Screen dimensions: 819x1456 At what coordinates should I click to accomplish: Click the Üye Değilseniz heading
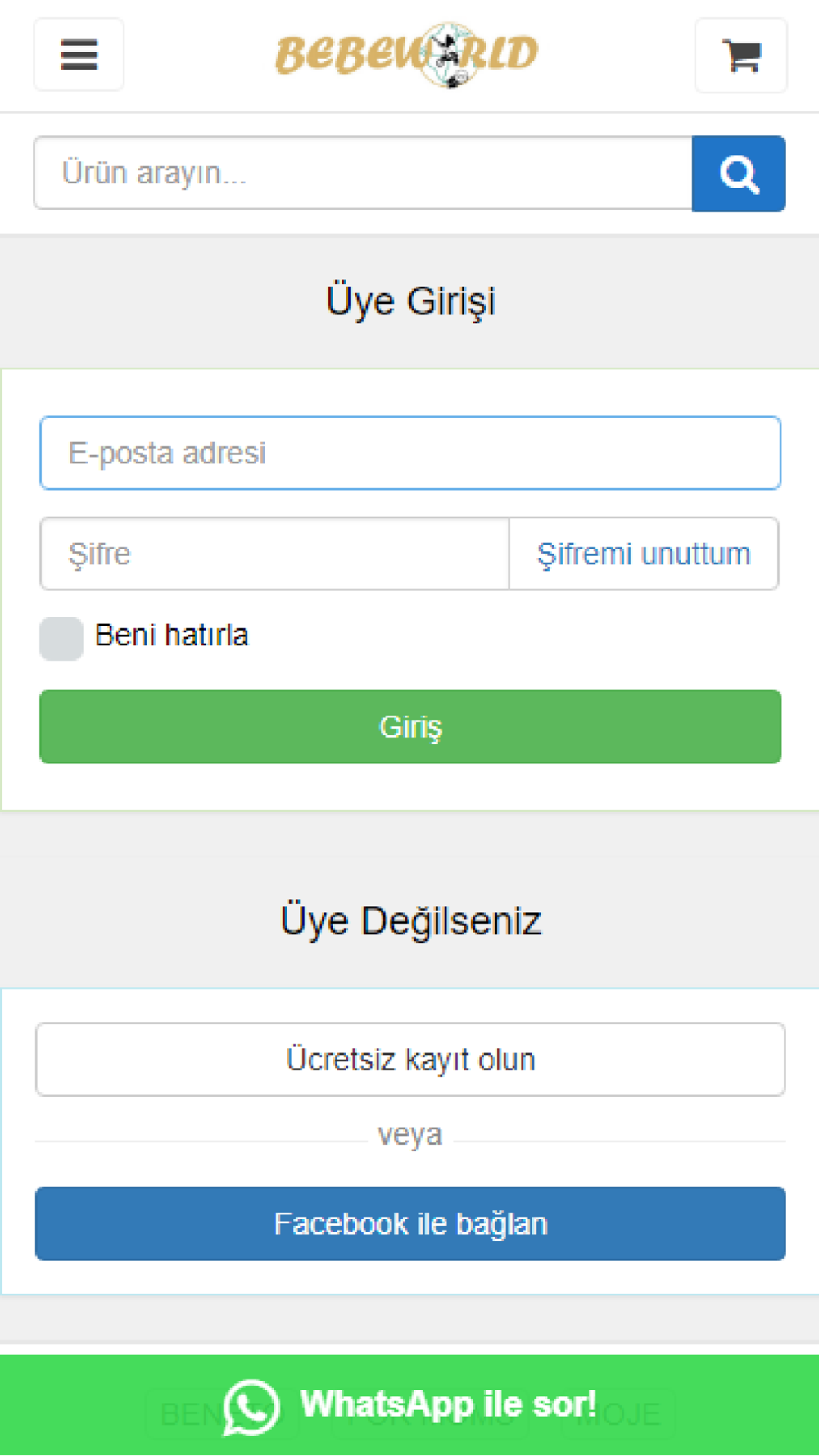pos(410,920)
